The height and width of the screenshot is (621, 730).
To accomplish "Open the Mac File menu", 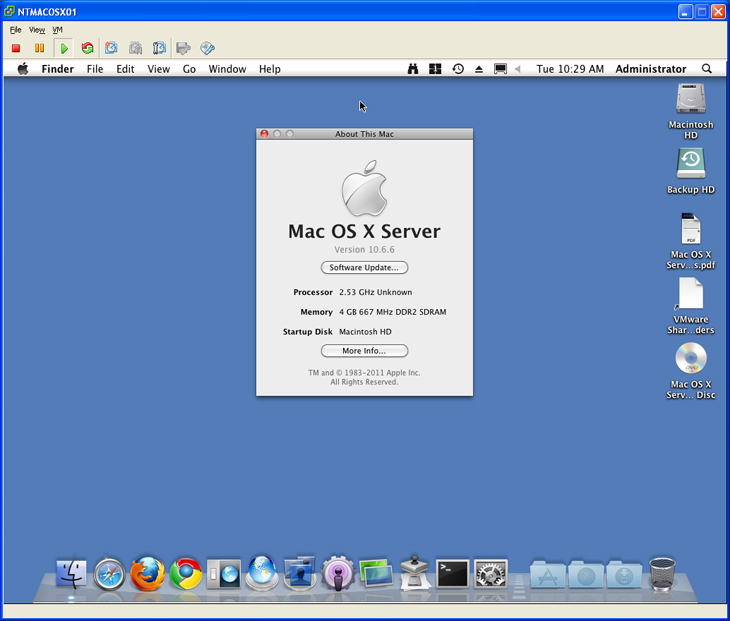I will [95, 69].
